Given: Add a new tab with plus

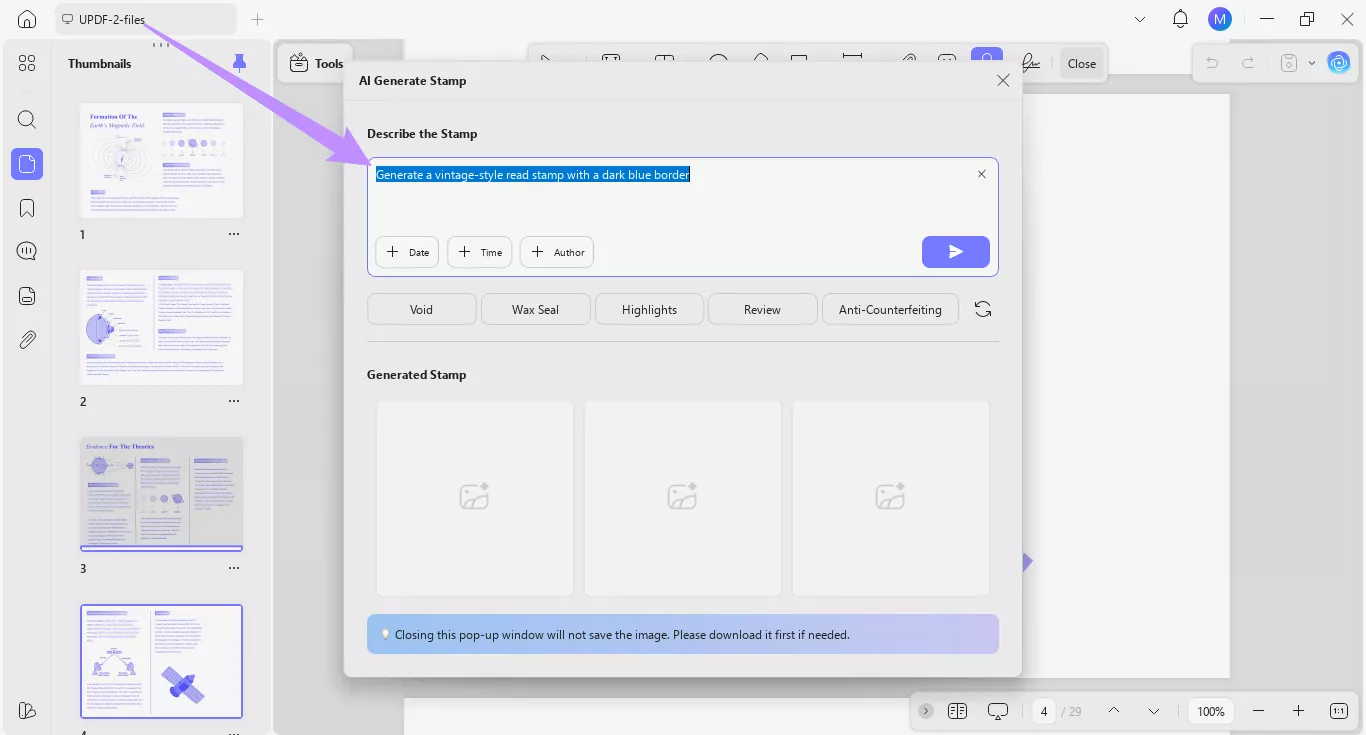Looking at the screenshot, I should pyautogui.click(x=258, y=19).
